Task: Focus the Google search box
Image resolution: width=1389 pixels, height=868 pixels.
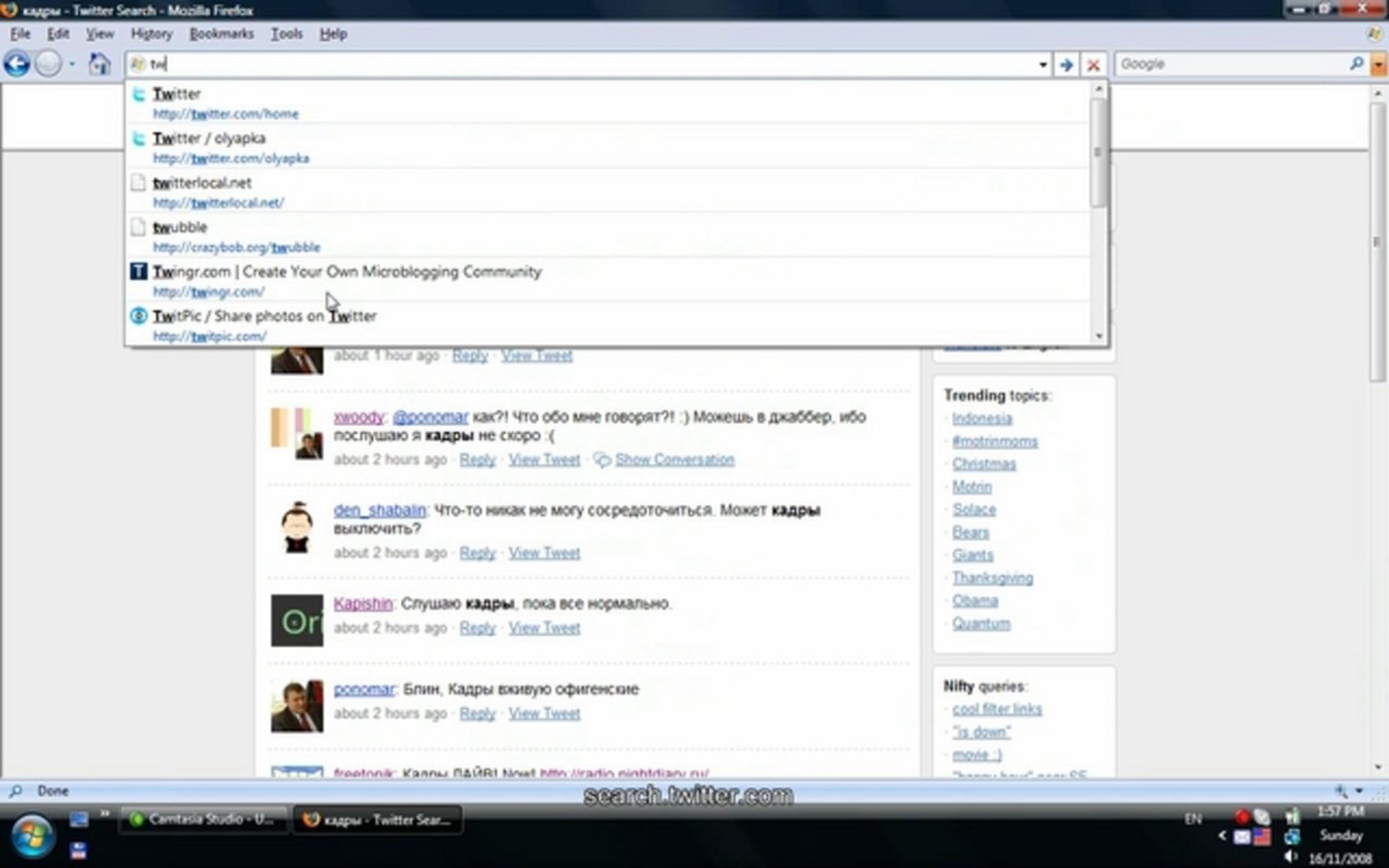Action: (x=1233, y=64)
